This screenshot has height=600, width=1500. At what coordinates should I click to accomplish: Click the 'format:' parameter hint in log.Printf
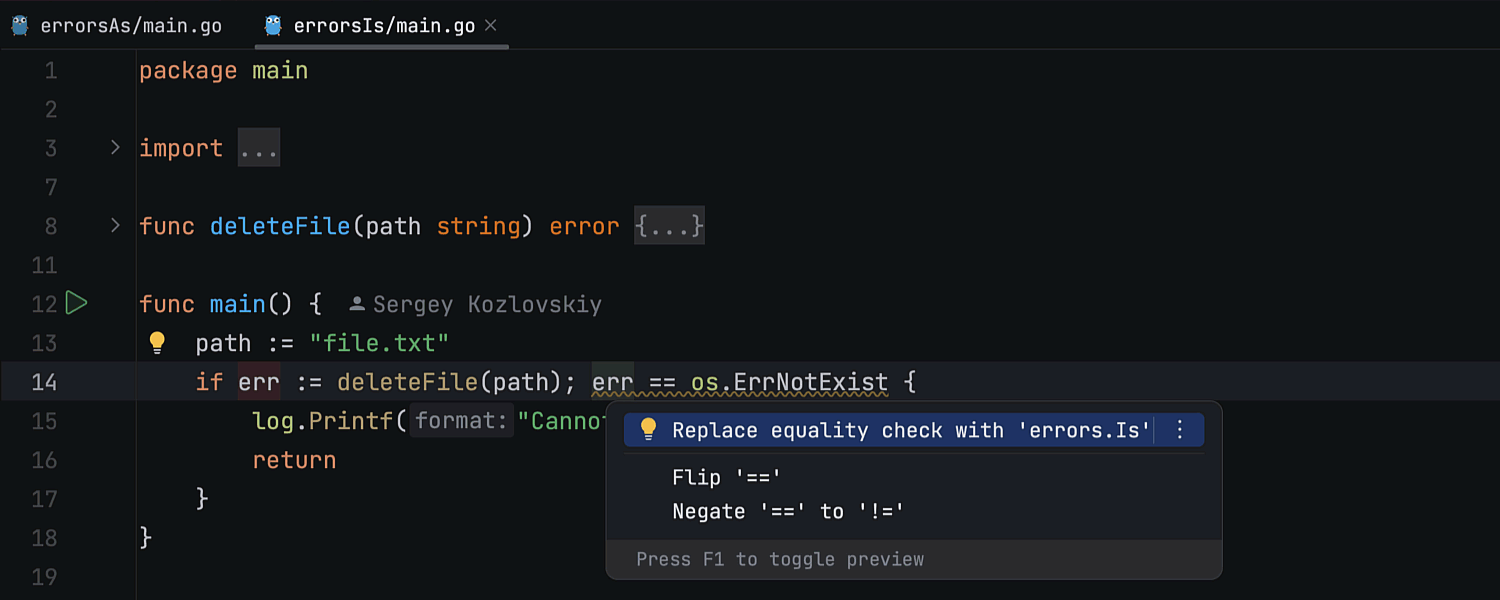tap(461, 421)
